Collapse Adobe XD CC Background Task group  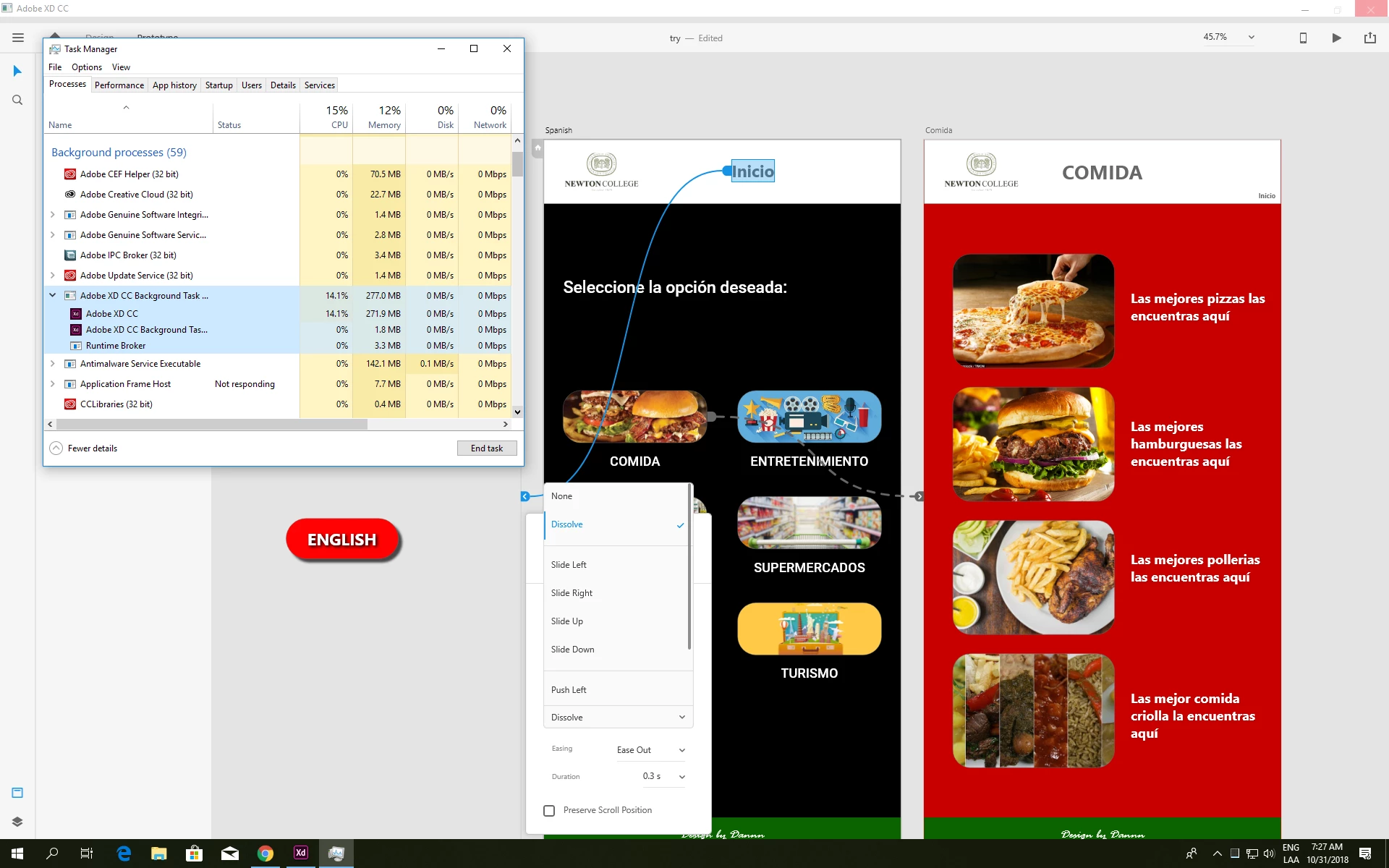coord(53,295)
